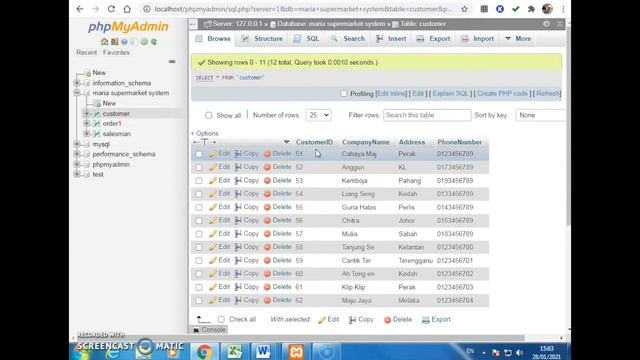Expand the mysql database node
This screenshot has height=360, width=640.
pyautogui.click(x=77, y=144)
